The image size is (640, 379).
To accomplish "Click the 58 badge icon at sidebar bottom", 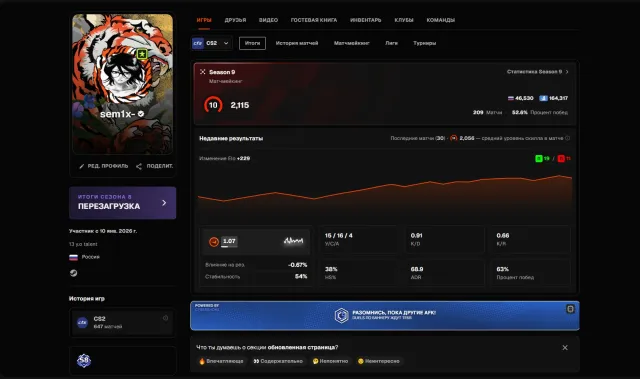I will pos(84,360).
